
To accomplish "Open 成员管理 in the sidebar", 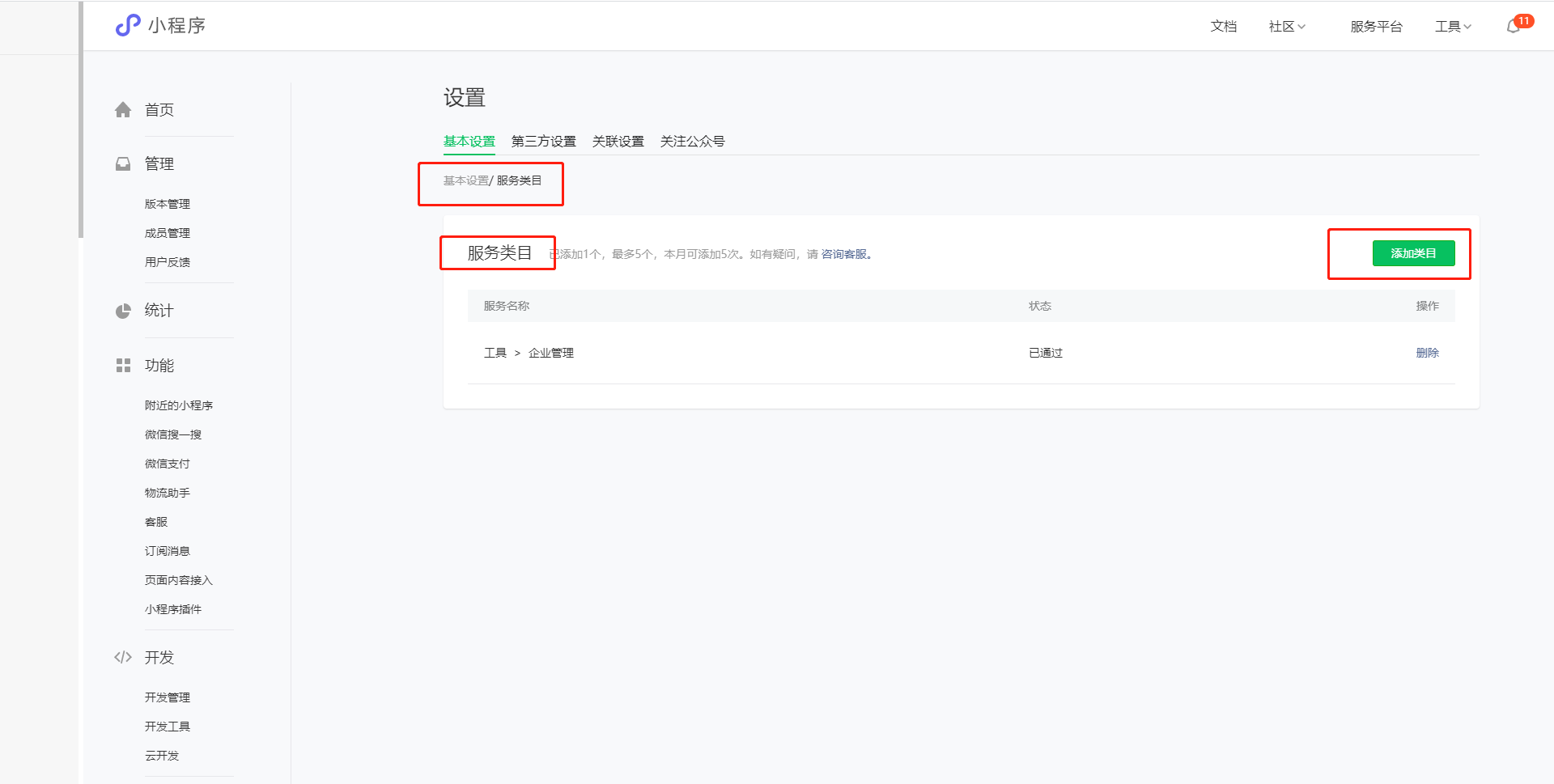I will click(167, 233).
